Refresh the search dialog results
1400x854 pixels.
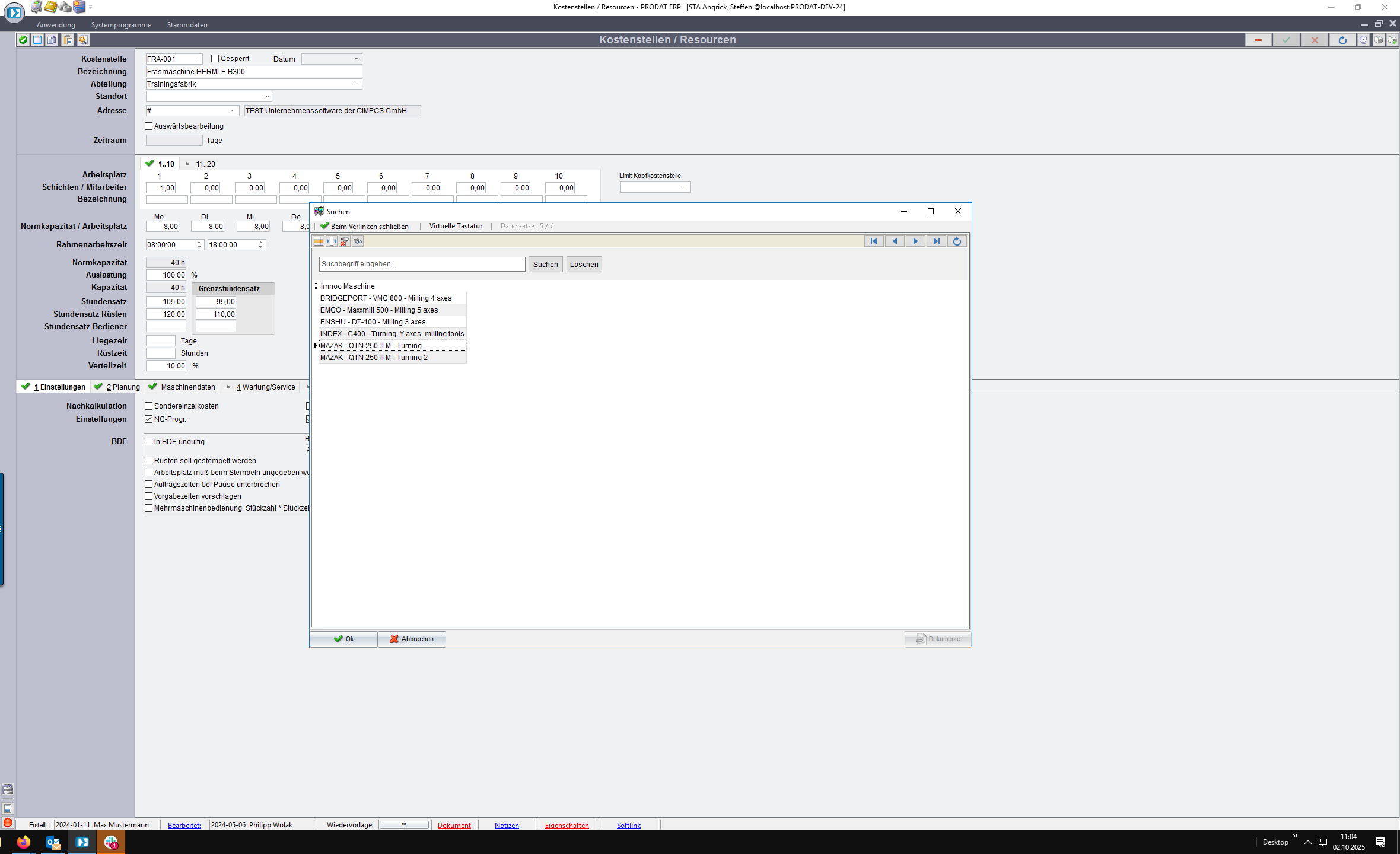(x=957, y=241)
